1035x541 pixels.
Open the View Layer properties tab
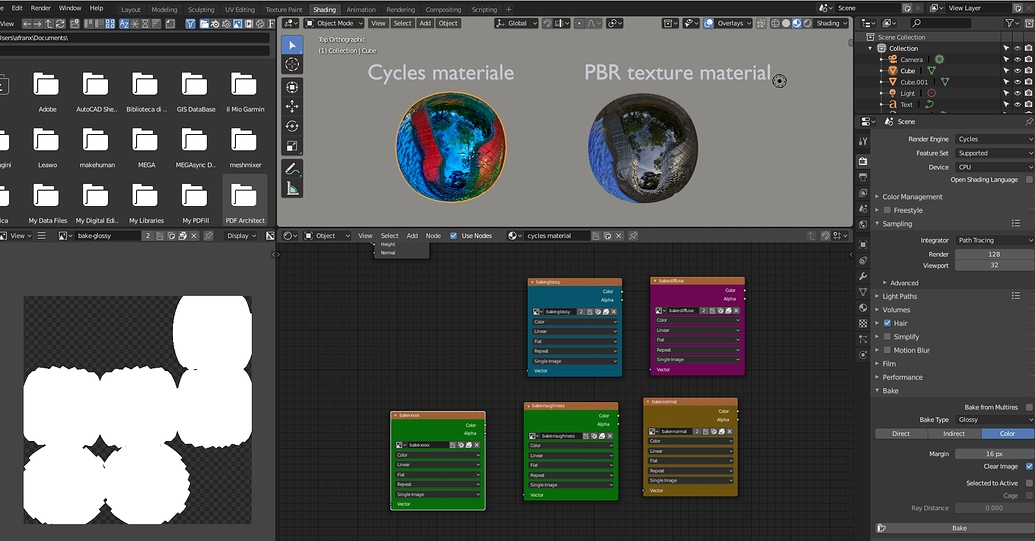[x=863, y=193]
